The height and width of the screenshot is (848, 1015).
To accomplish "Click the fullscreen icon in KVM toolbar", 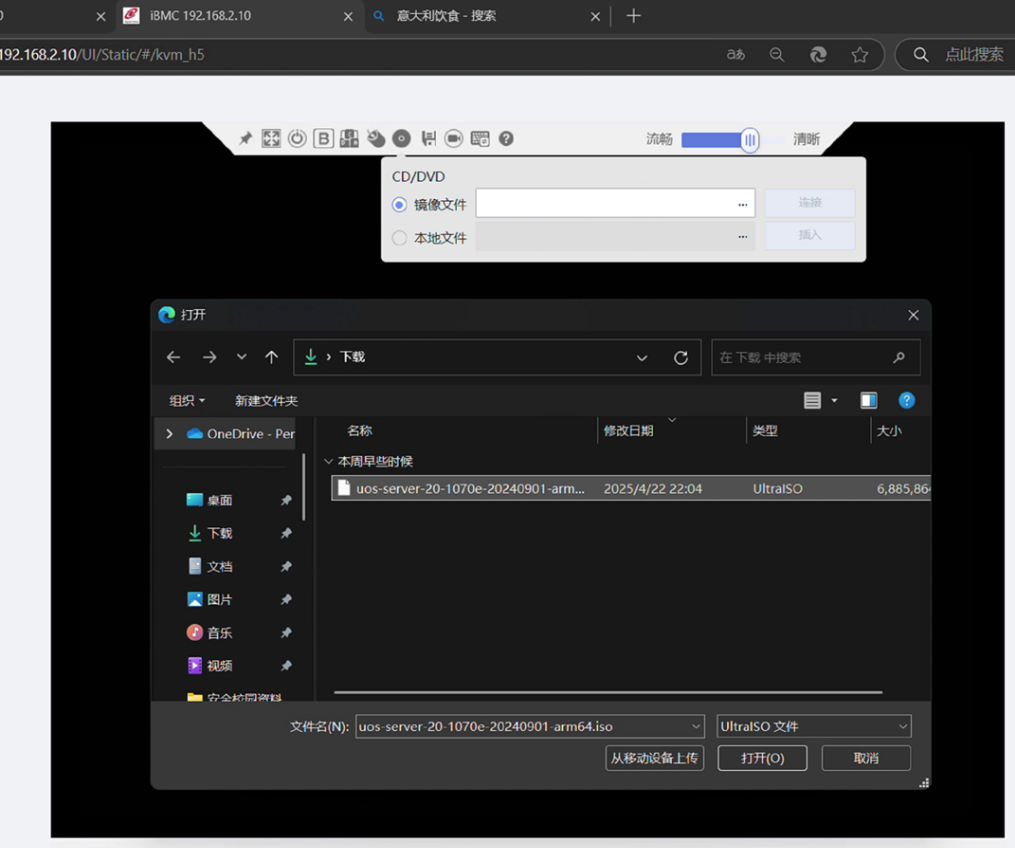I will point(271,139).
